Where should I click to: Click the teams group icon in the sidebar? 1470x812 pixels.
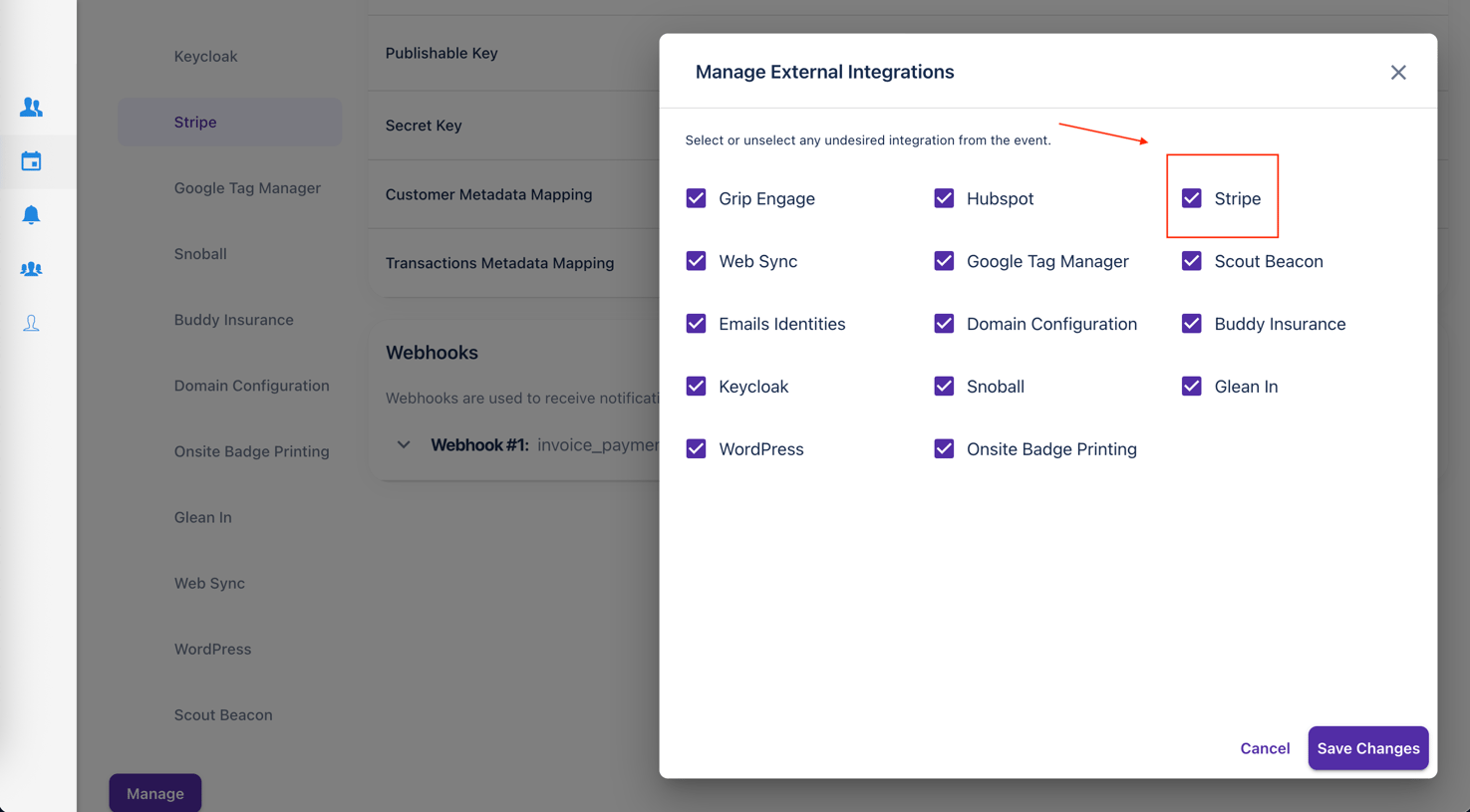31,268
